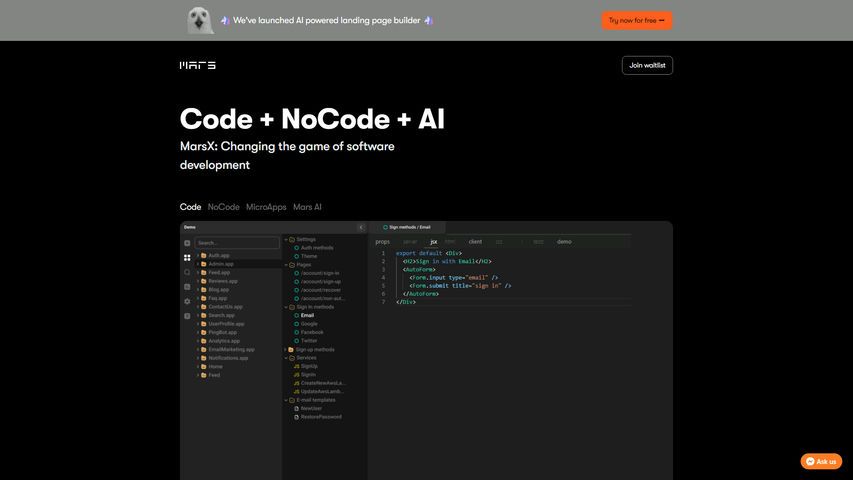Click the EmailMarketing.app row label
The height and width of the screenshot is (480, 853).
coord(231,349)
